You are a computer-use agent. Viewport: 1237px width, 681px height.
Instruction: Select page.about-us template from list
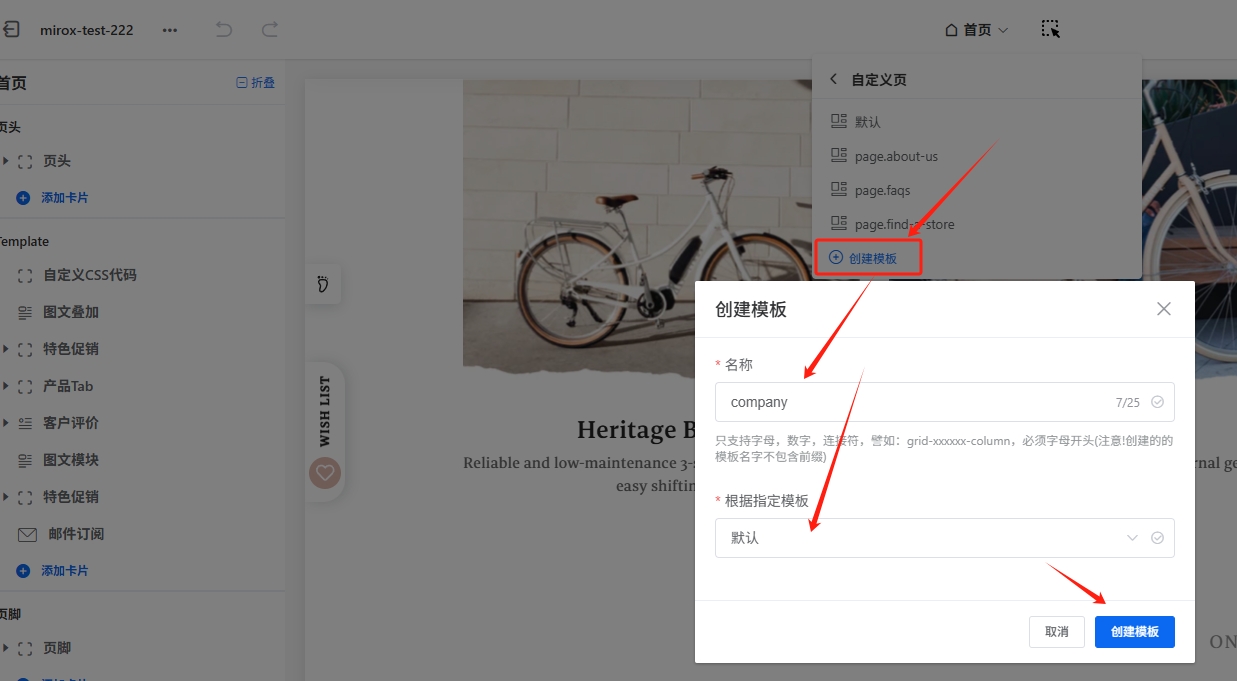coord(895,156)
